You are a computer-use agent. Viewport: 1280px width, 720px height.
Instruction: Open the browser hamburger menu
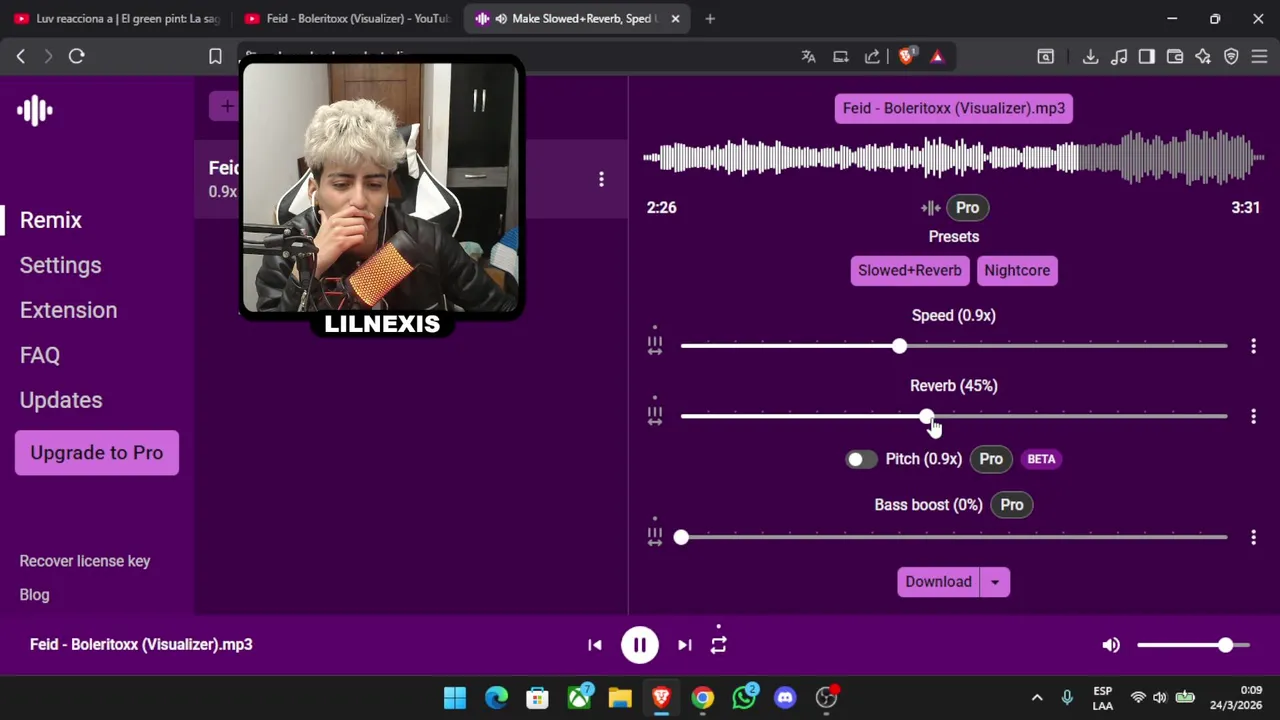pyautogui.click(x=1259, y=57)
